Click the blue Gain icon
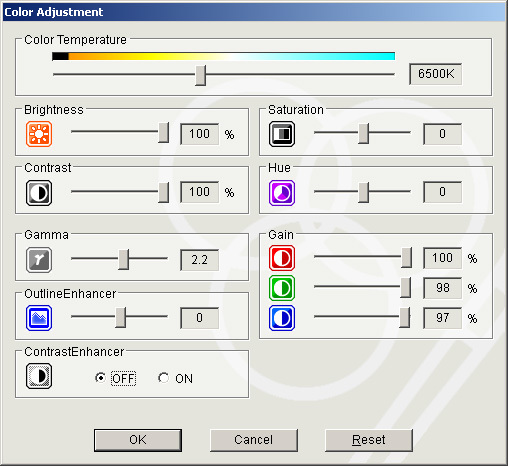The height and width of the screenshot is (466, 508). click(282, 318)
